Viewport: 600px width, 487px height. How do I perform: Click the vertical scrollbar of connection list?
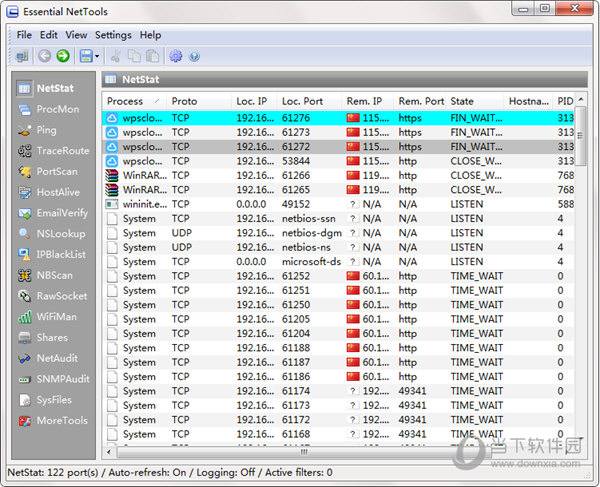582,300
